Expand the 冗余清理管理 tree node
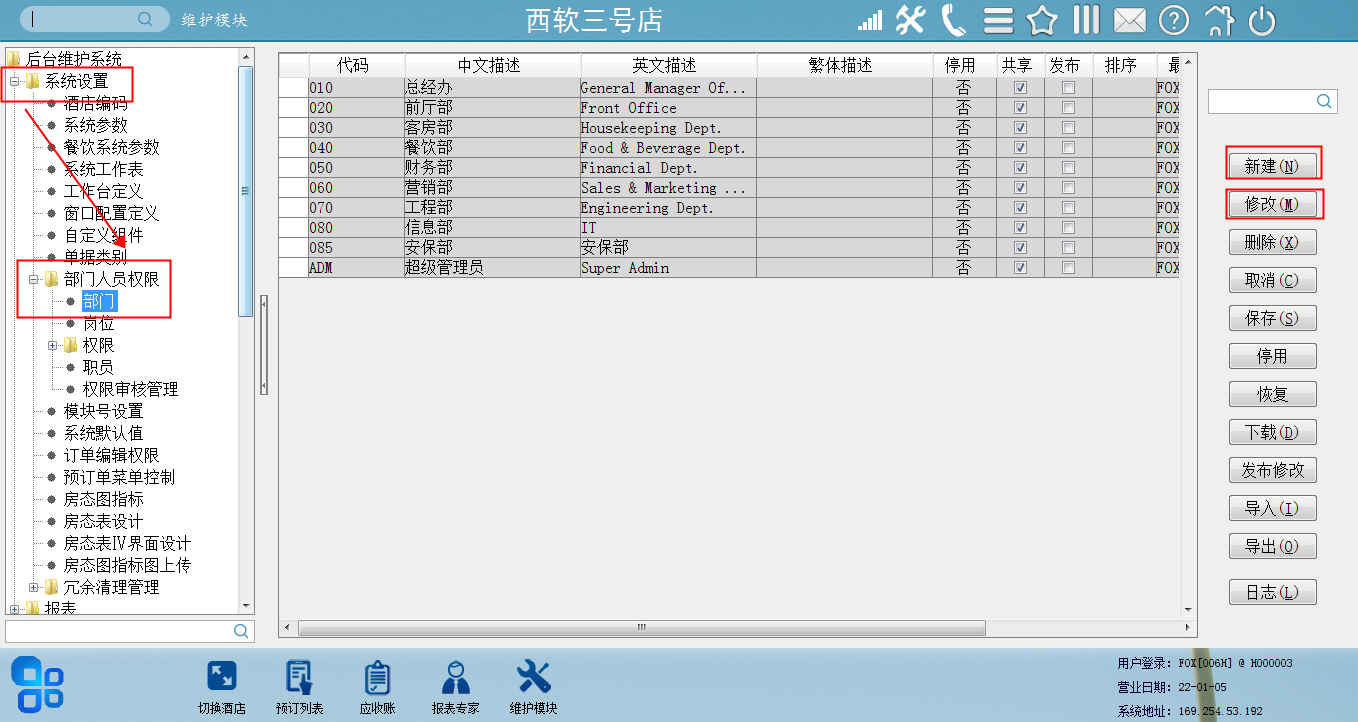This screenshot has height=722, width=1358. click(33, 587)
